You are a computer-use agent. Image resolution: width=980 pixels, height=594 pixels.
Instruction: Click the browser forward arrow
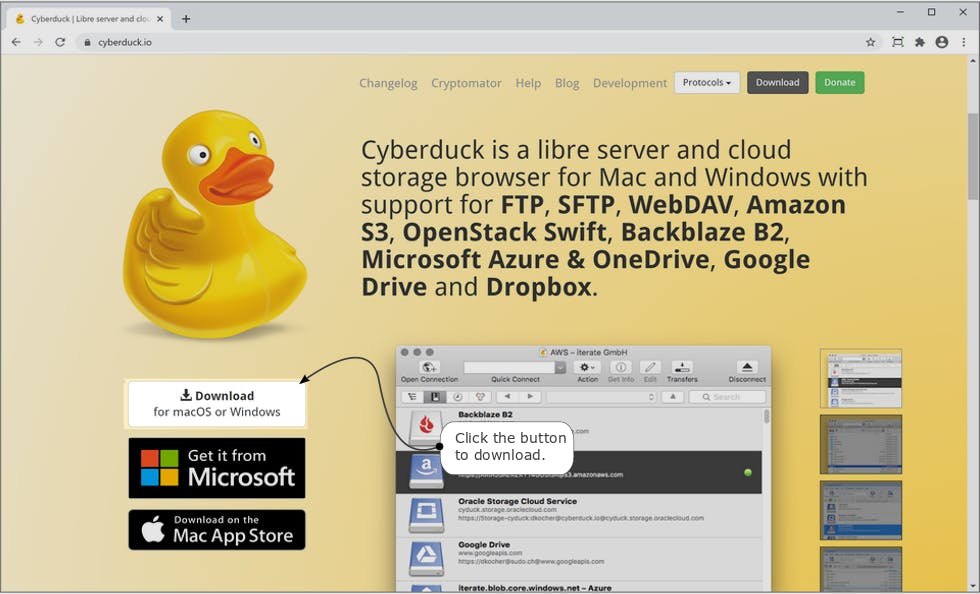coord(38,42)
